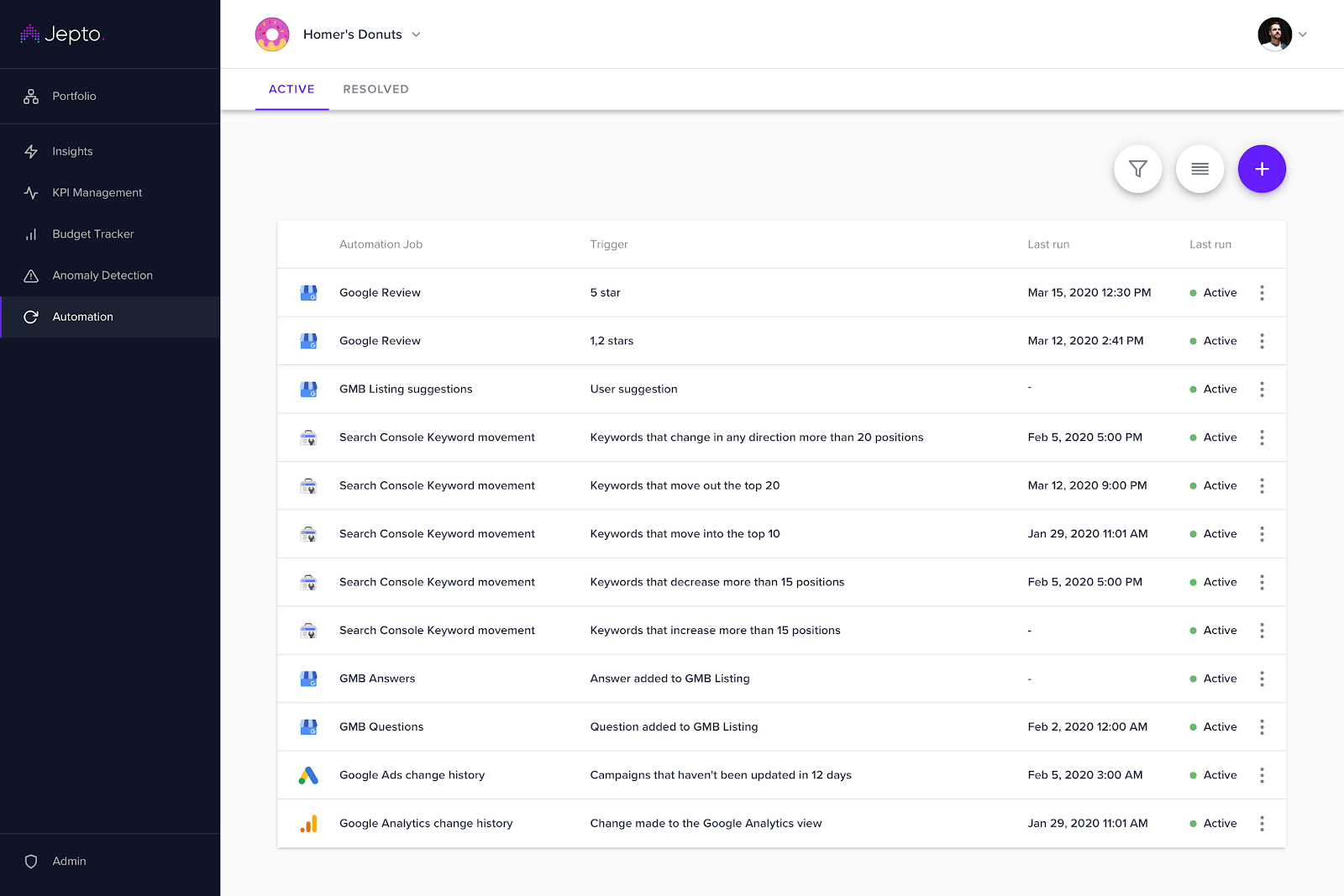The height and width of the screenshot is (896, 1344).
Task: Open more options for 5 star Google Review
Action: coord(1262,292)
